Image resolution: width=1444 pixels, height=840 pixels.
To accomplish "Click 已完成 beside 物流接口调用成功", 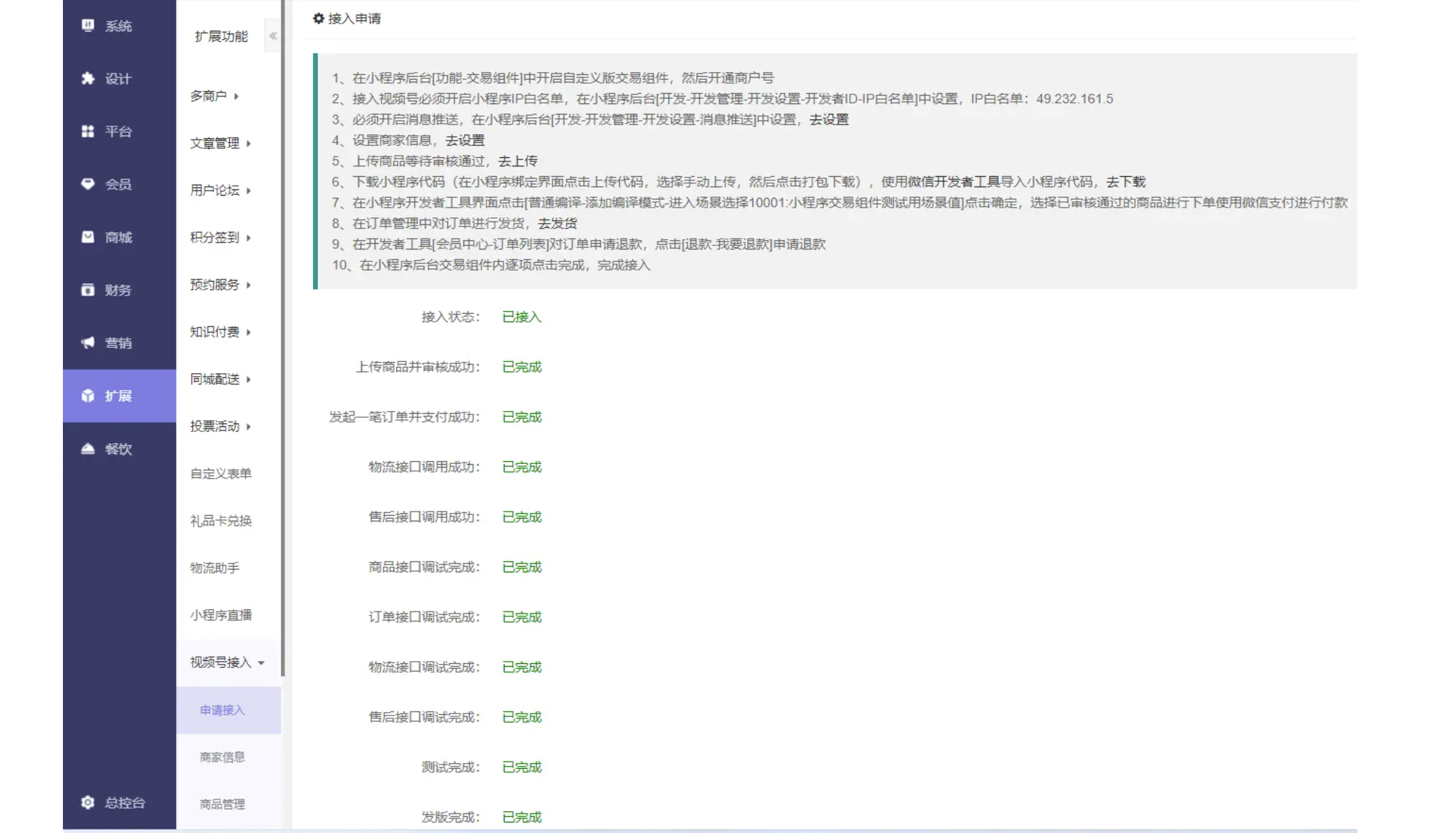I will pos(521,467).
